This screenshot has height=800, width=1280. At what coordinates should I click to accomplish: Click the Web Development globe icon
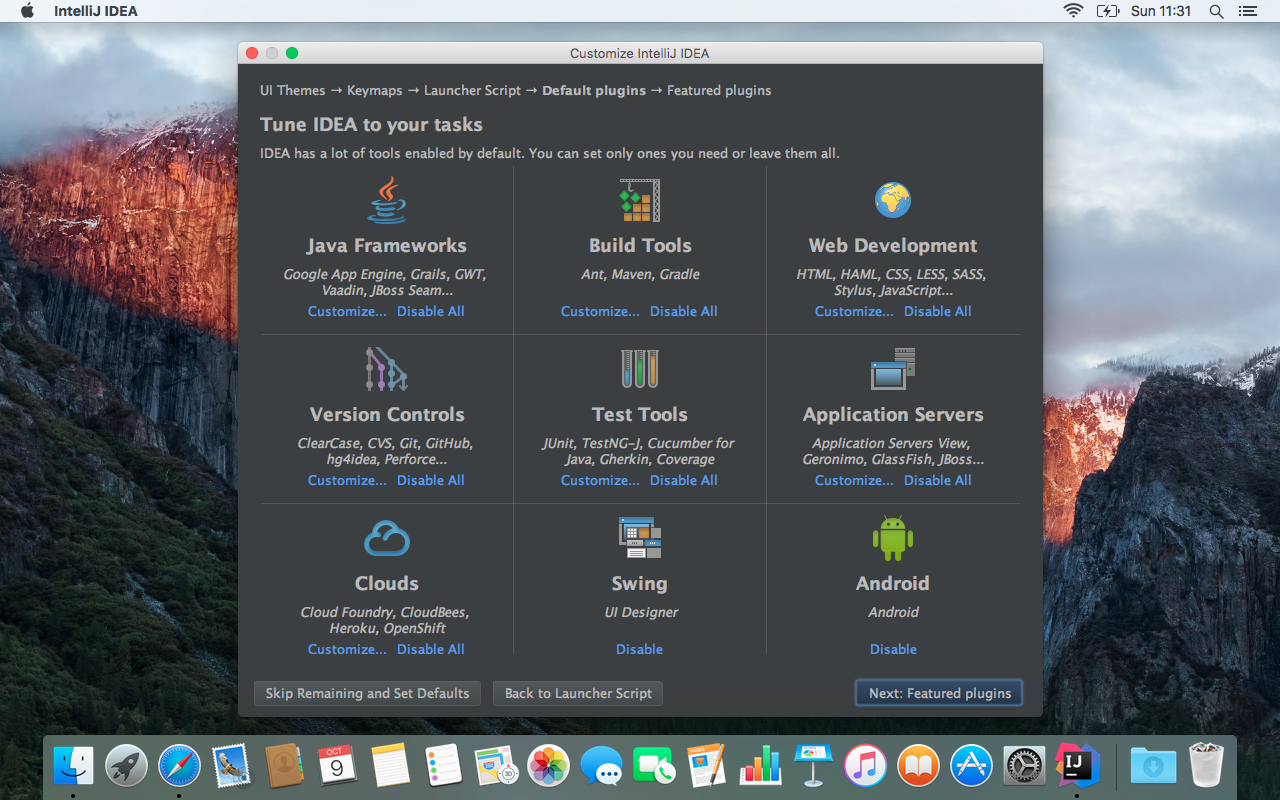(893, 200)
